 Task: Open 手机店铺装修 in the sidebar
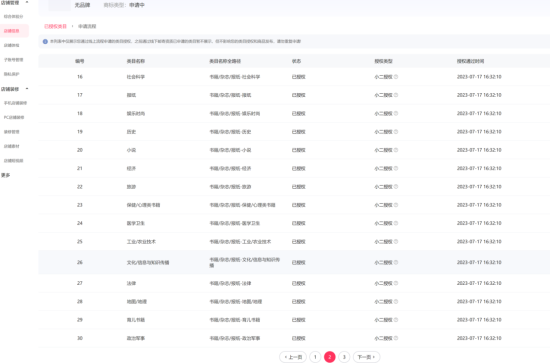pyautogui.click(x=15, y=103)
